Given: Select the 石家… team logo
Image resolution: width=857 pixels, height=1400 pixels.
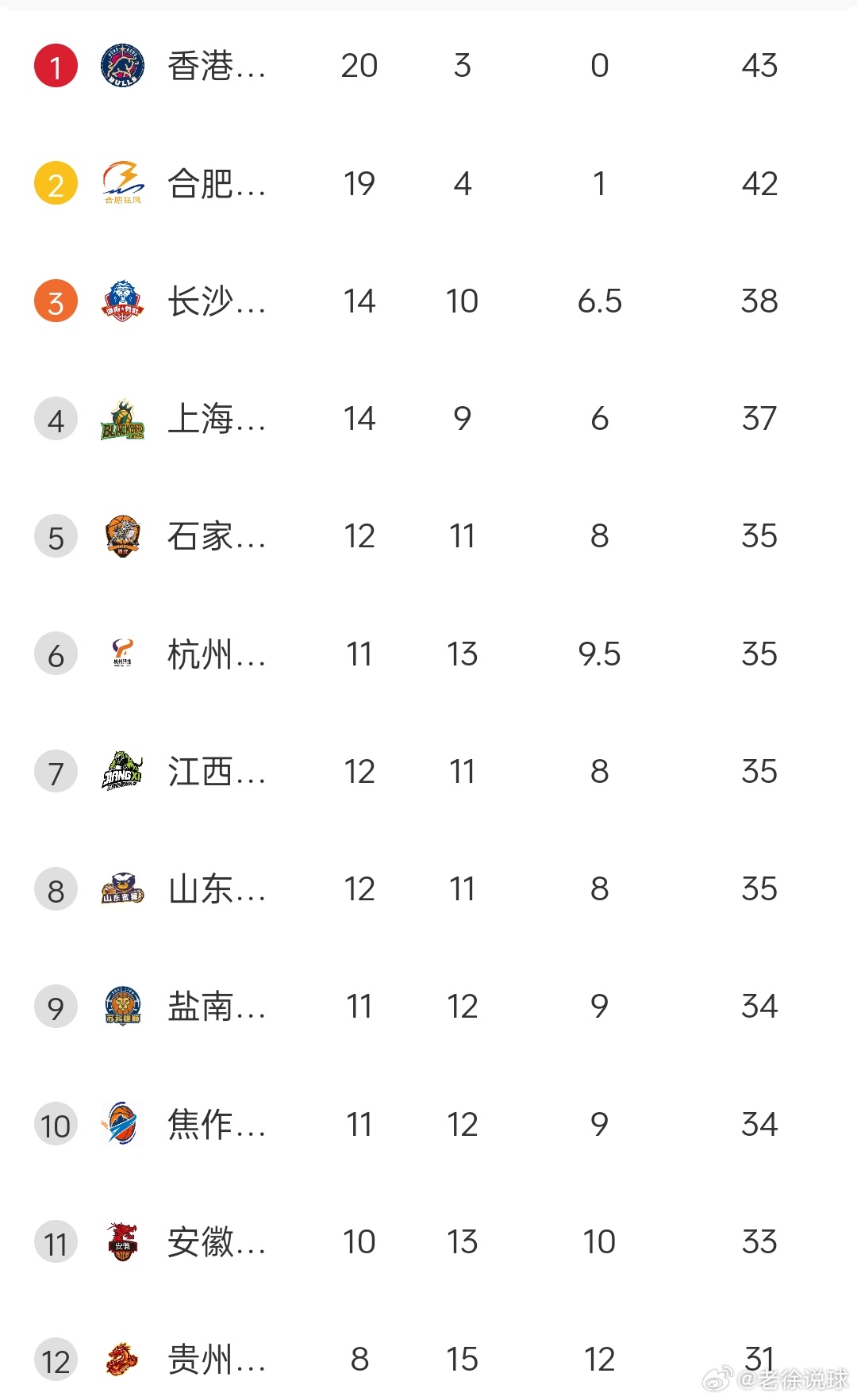Looking at the screenshot, I should pos(122,536).
